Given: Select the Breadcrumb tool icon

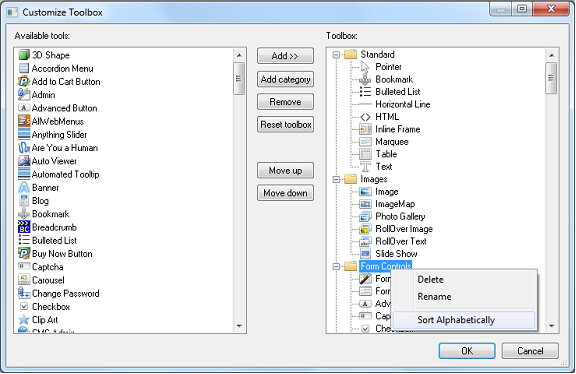Looking at the screenshot, I should (24, 227).
